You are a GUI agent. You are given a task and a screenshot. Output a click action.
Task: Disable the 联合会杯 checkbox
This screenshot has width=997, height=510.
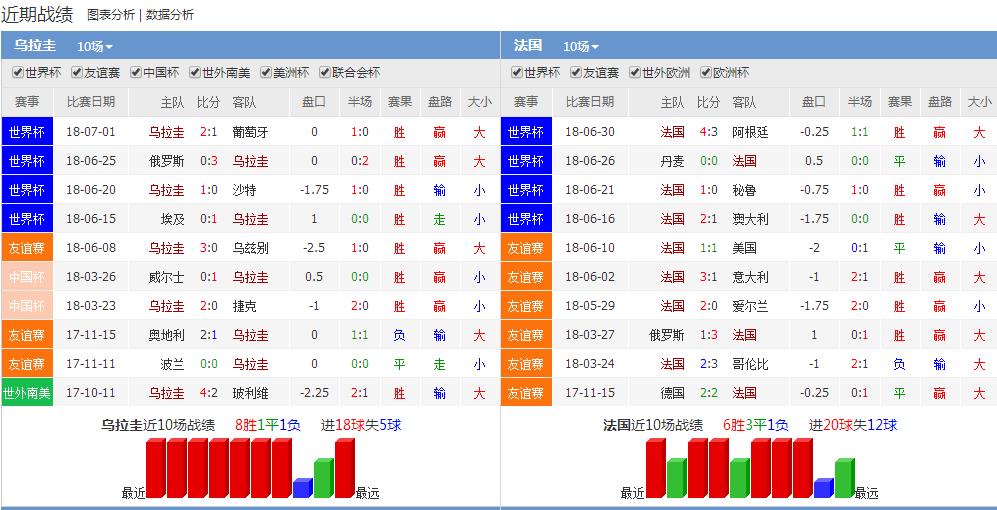pos(324,73)
